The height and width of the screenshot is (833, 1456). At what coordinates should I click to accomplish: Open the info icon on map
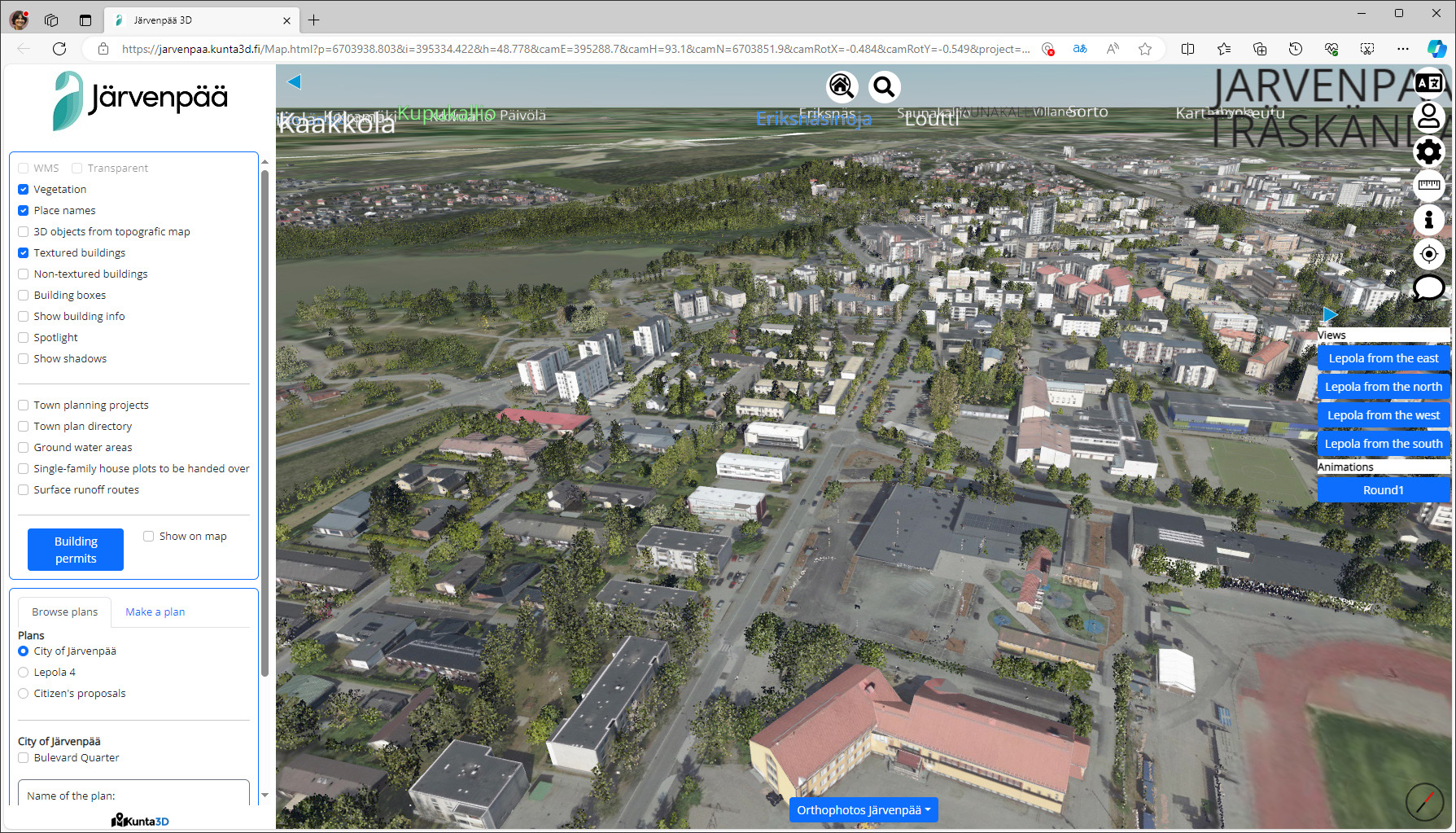pyautogui.click(x=1428, y=219)
